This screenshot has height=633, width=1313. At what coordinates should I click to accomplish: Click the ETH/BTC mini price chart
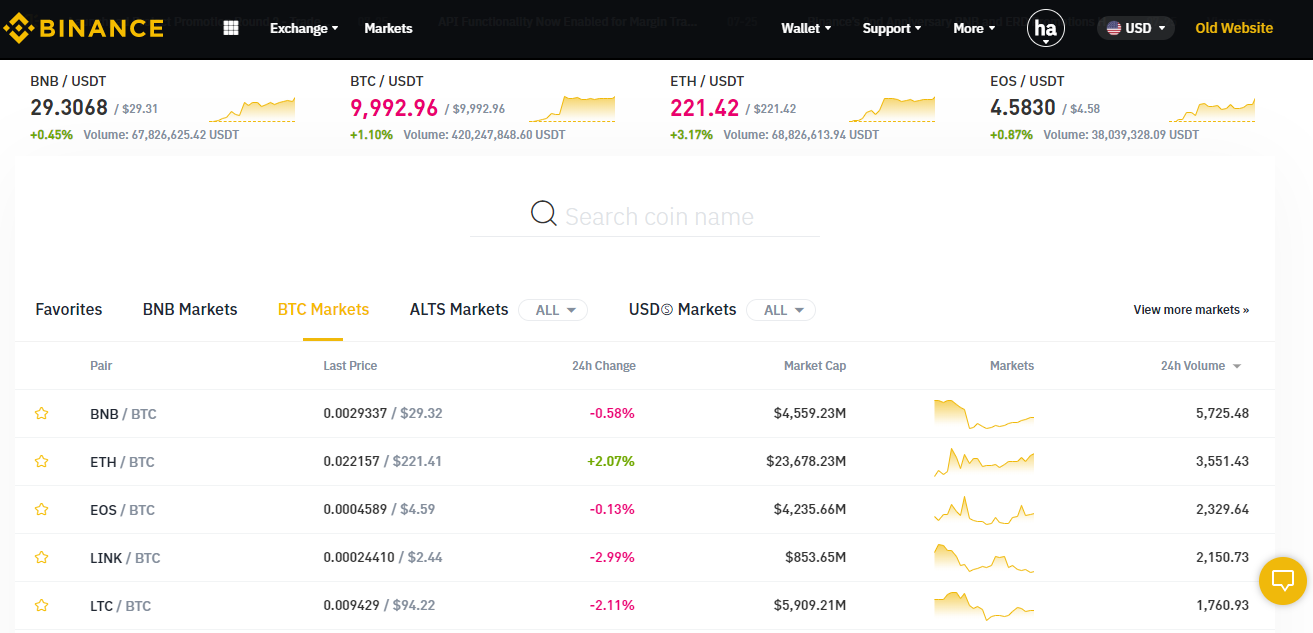(x=983, y=461)
